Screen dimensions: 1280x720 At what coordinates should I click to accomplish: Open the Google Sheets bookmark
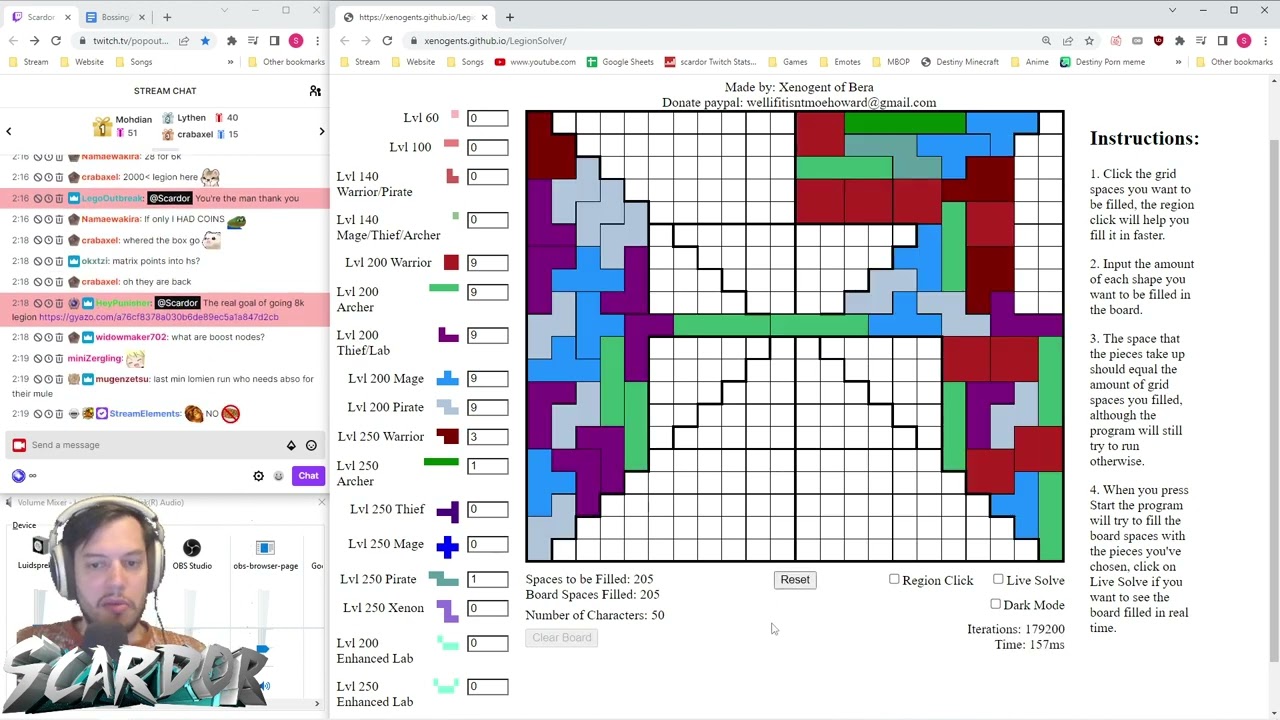coord(620,62)
